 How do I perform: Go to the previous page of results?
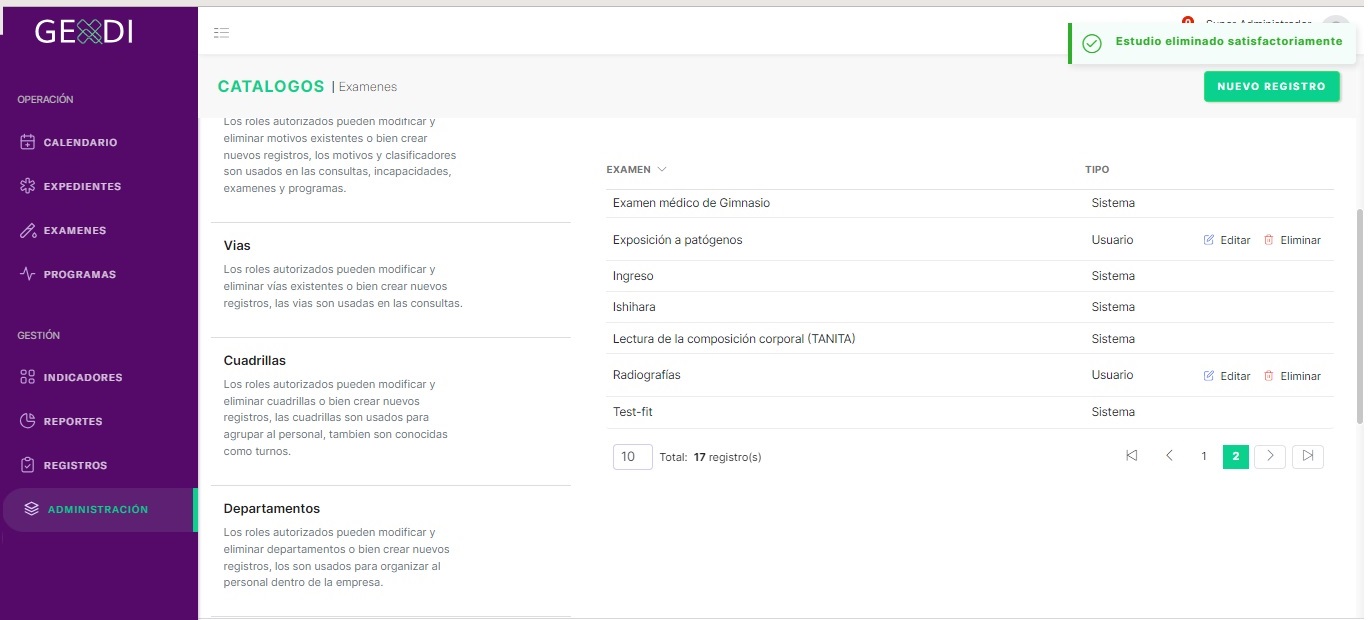coord(1169,456)
